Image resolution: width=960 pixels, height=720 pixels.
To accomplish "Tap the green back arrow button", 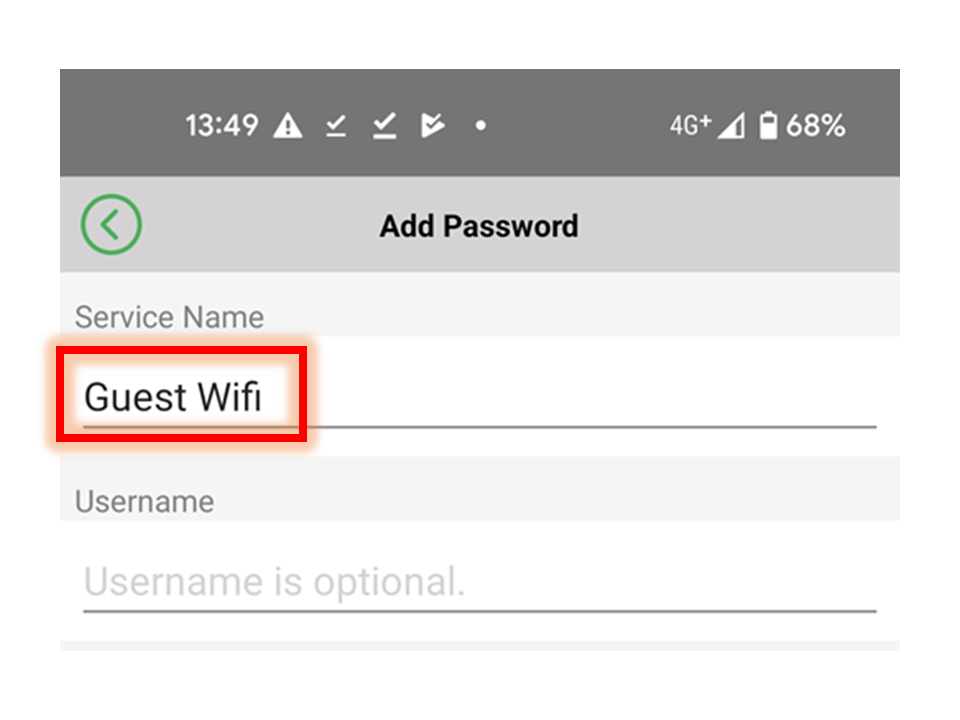I will [111, 225].
